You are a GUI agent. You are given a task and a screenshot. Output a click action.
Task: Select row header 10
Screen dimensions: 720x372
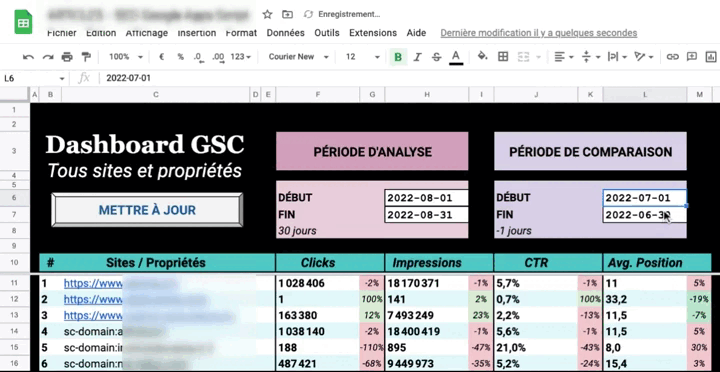[14, 263]
